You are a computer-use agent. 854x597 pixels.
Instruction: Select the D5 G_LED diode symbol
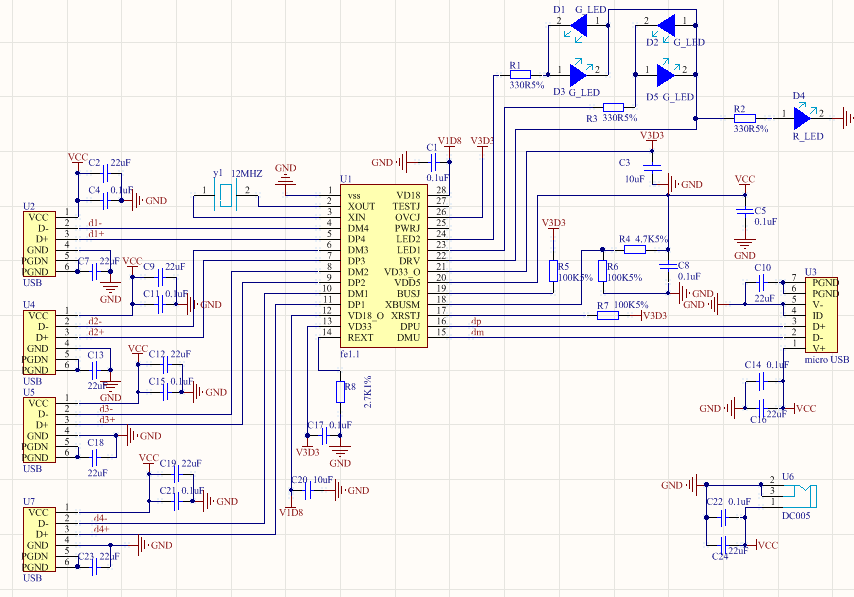(666, 74)
